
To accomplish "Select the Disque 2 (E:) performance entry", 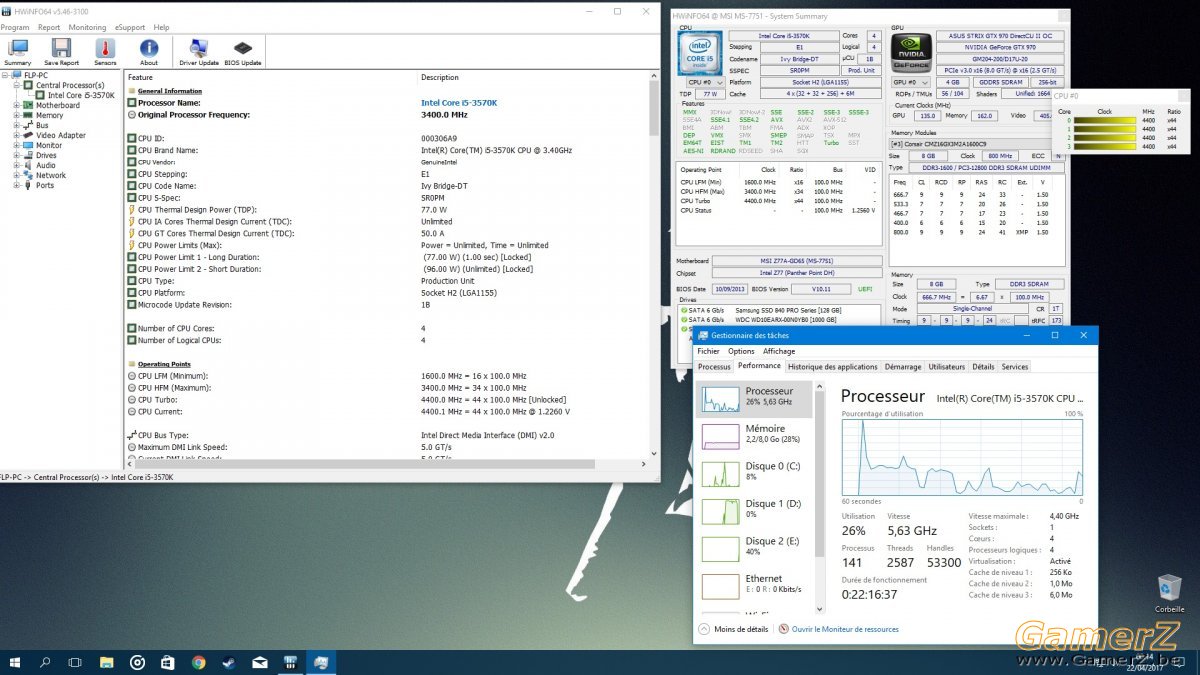I will tap(756, 547).
